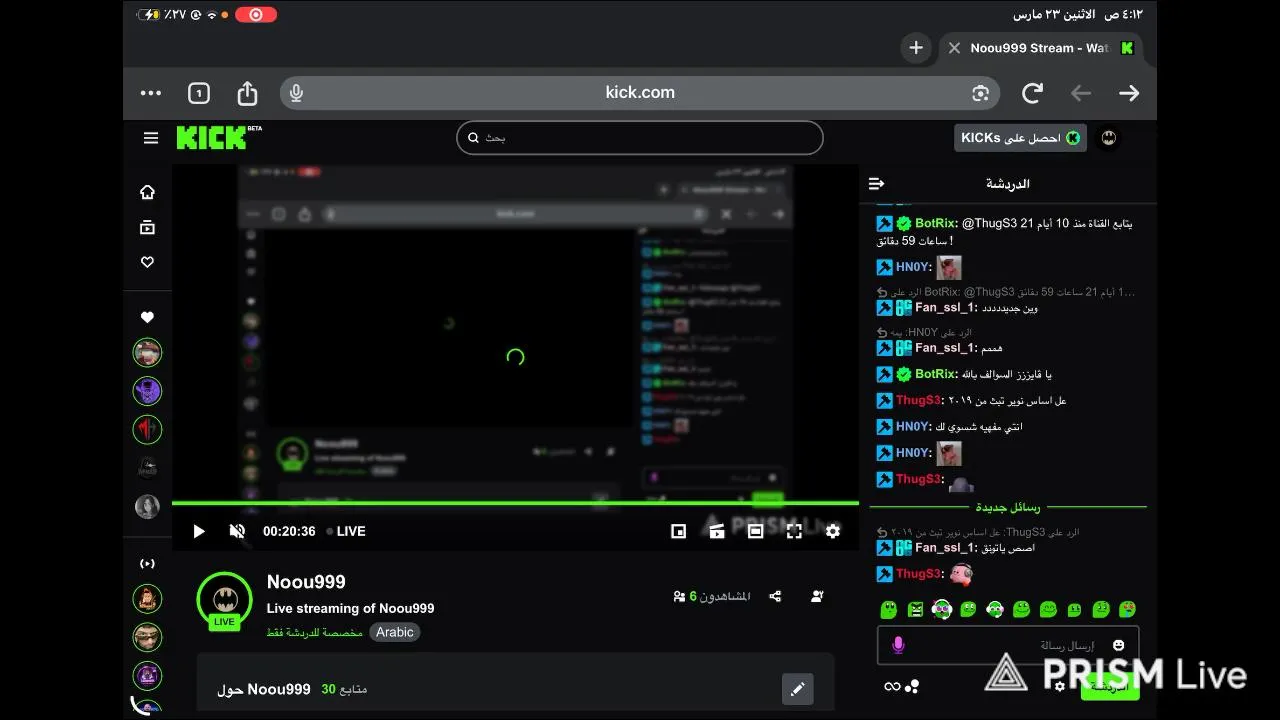Click the user icon beside share
The image size is (1280, 720).
817,596
